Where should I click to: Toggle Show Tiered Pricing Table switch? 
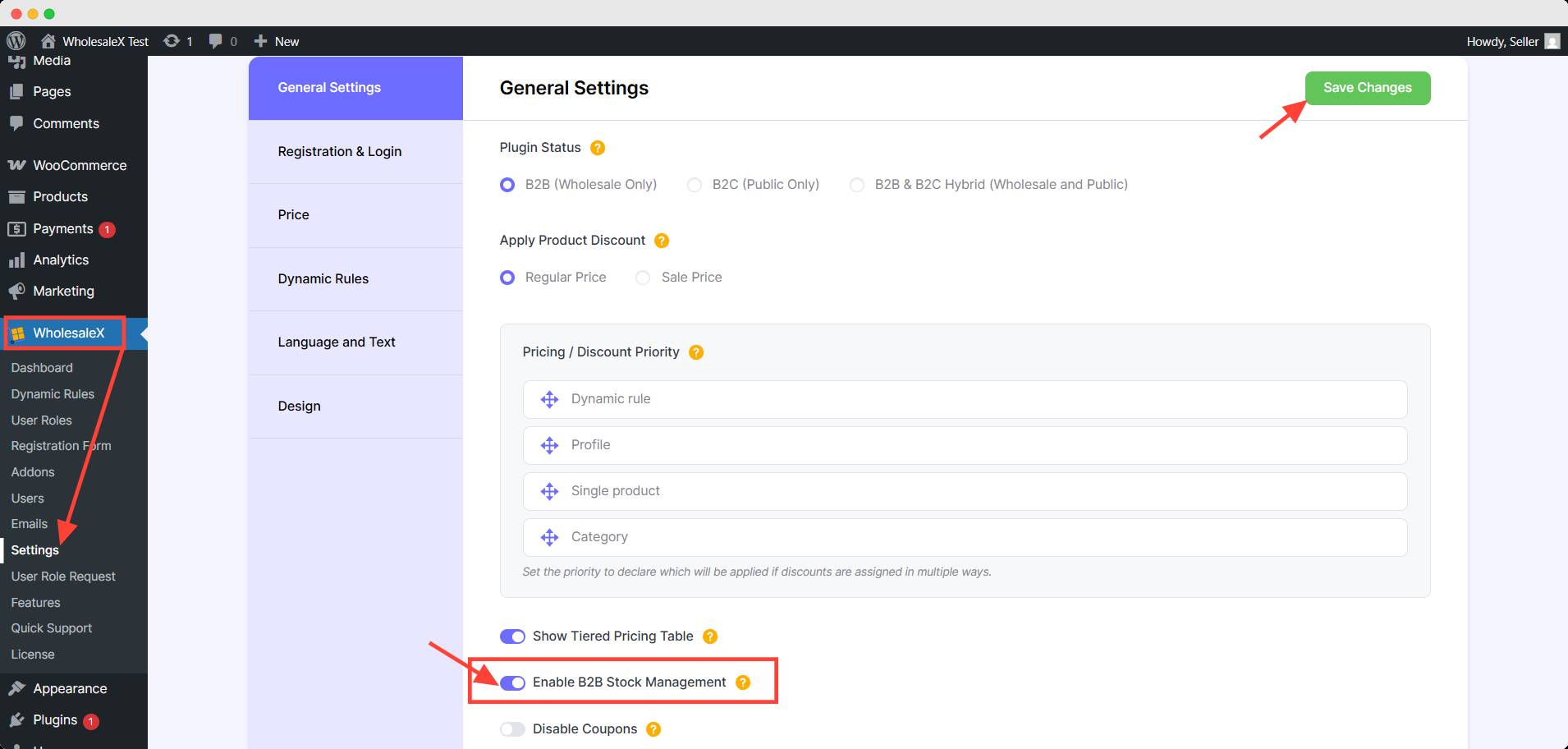tap(512, 636)
